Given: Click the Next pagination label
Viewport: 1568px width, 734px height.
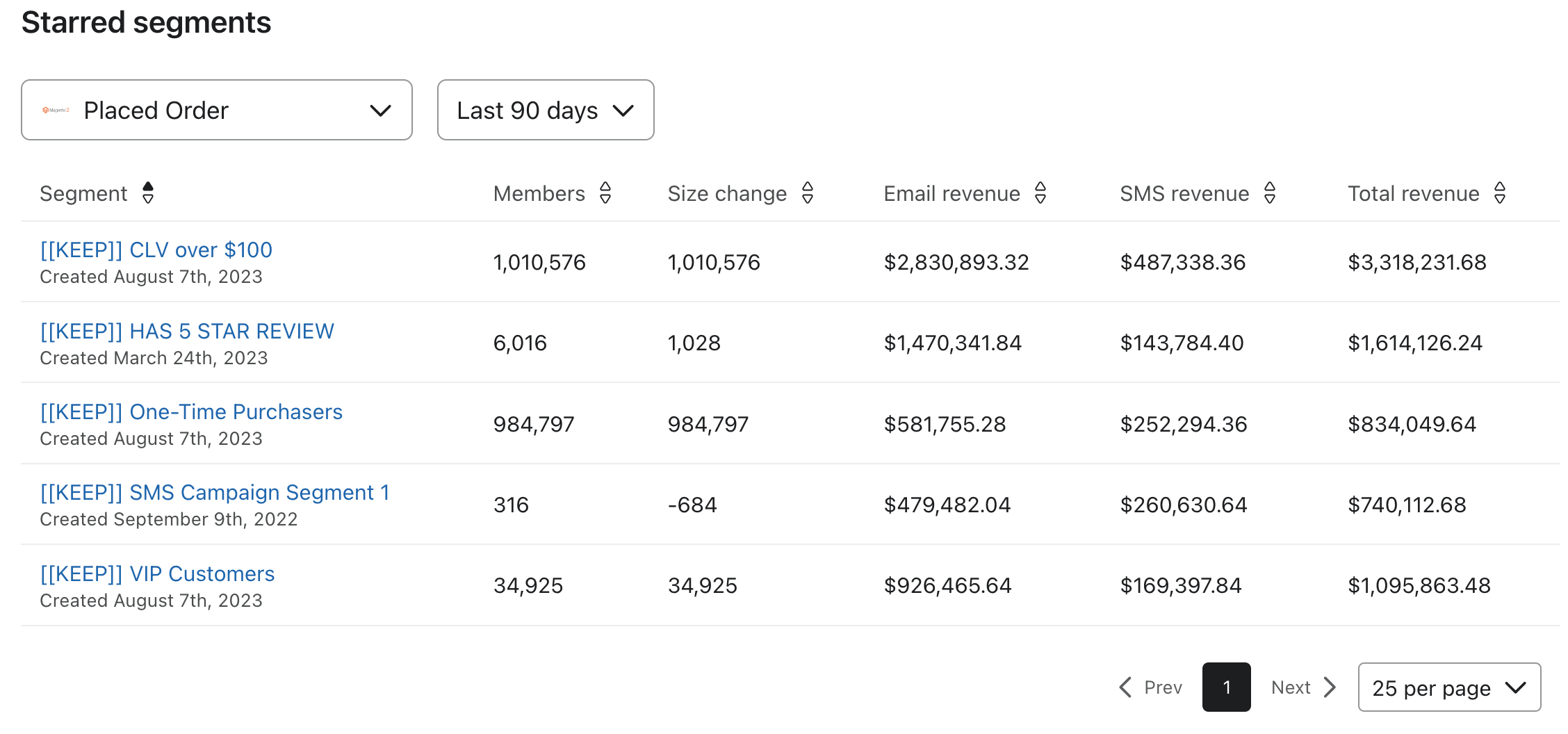Looking at the screenshot, I should click(x=1291, y=687).
